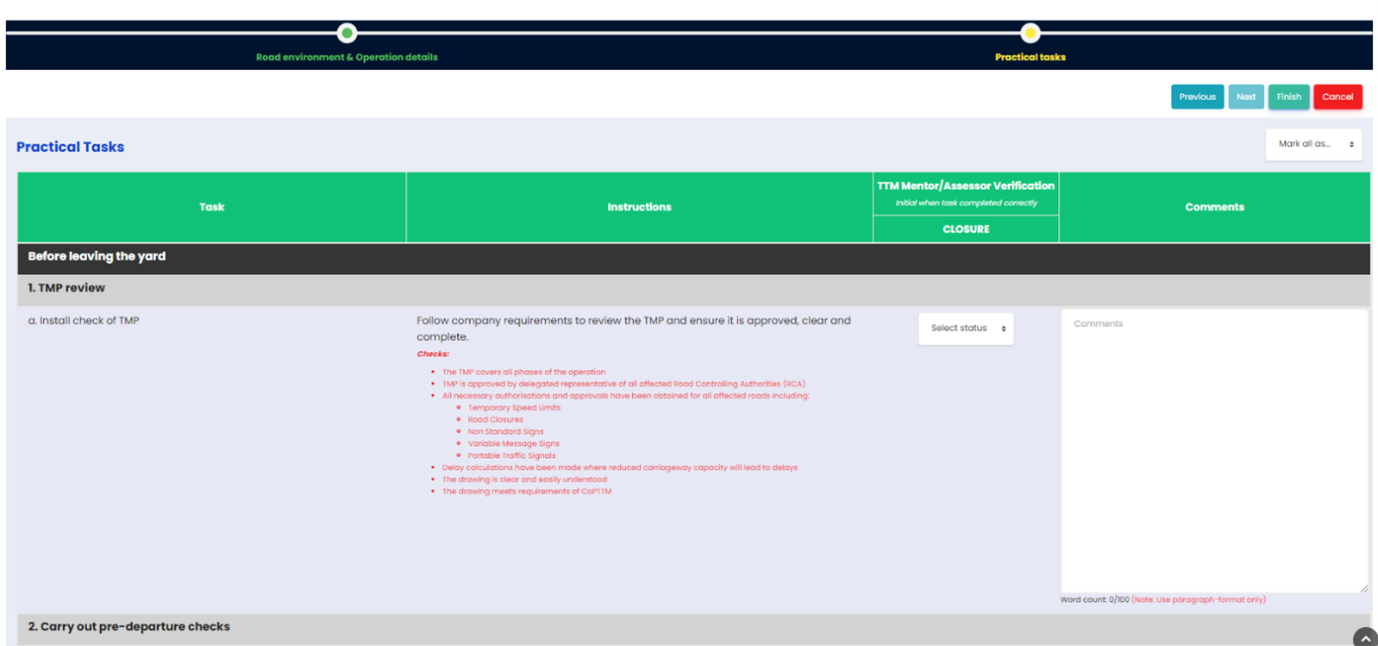Viewport: 1378px width, 646px height.
Task: Click the Next button
Action: point(1246,97)
